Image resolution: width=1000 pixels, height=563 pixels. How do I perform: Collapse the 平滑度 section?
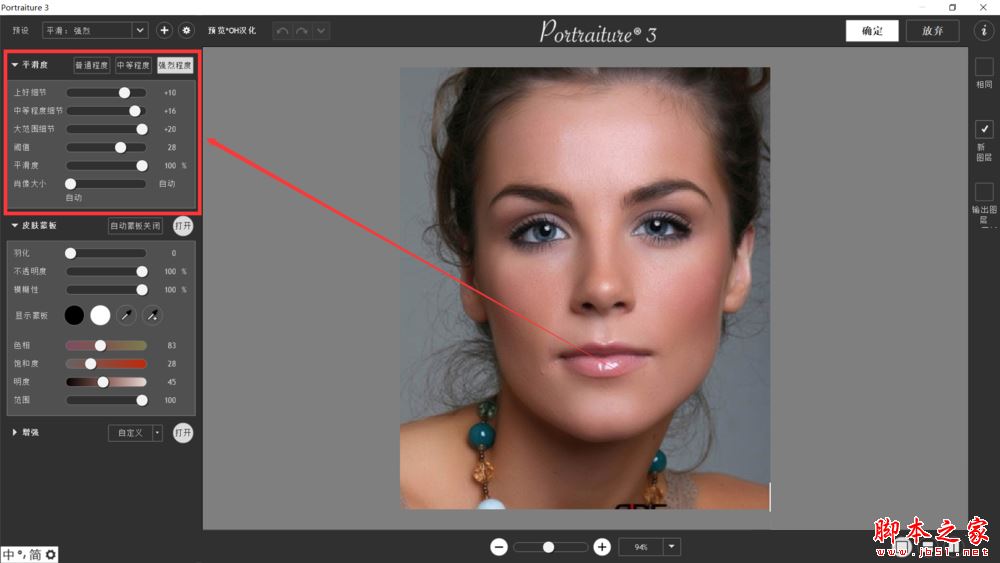click(15, 64)
